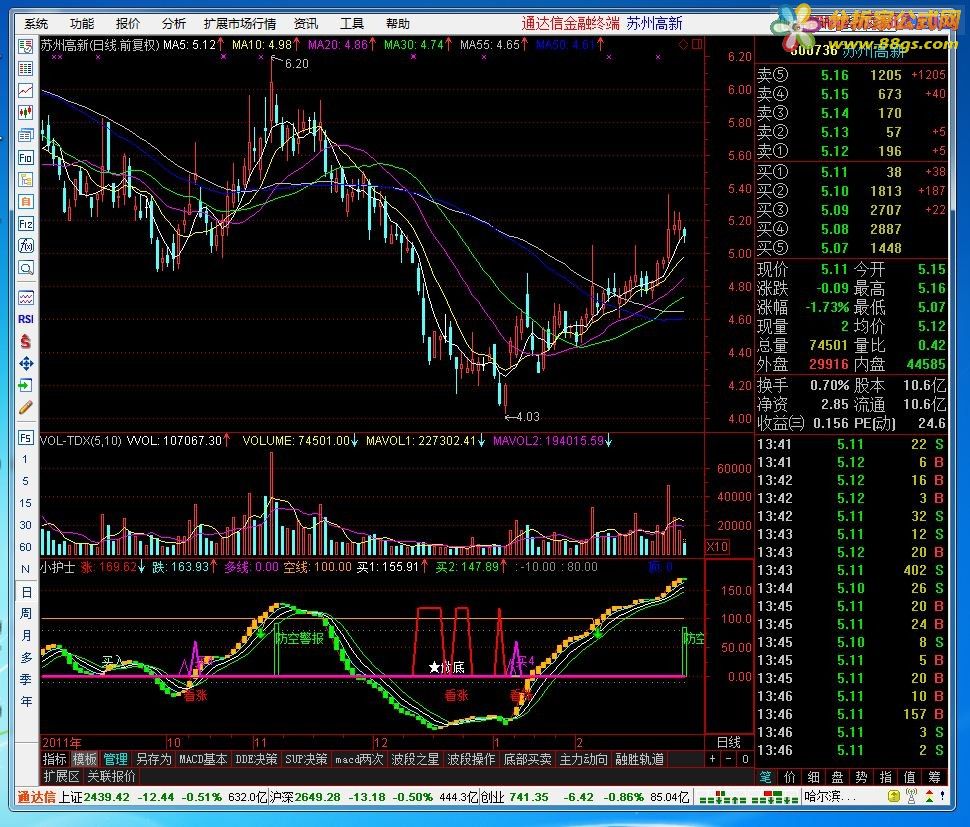Open the self-selected stocks 自 icon
The image size is (970, 827).
(x=25, y=202)
